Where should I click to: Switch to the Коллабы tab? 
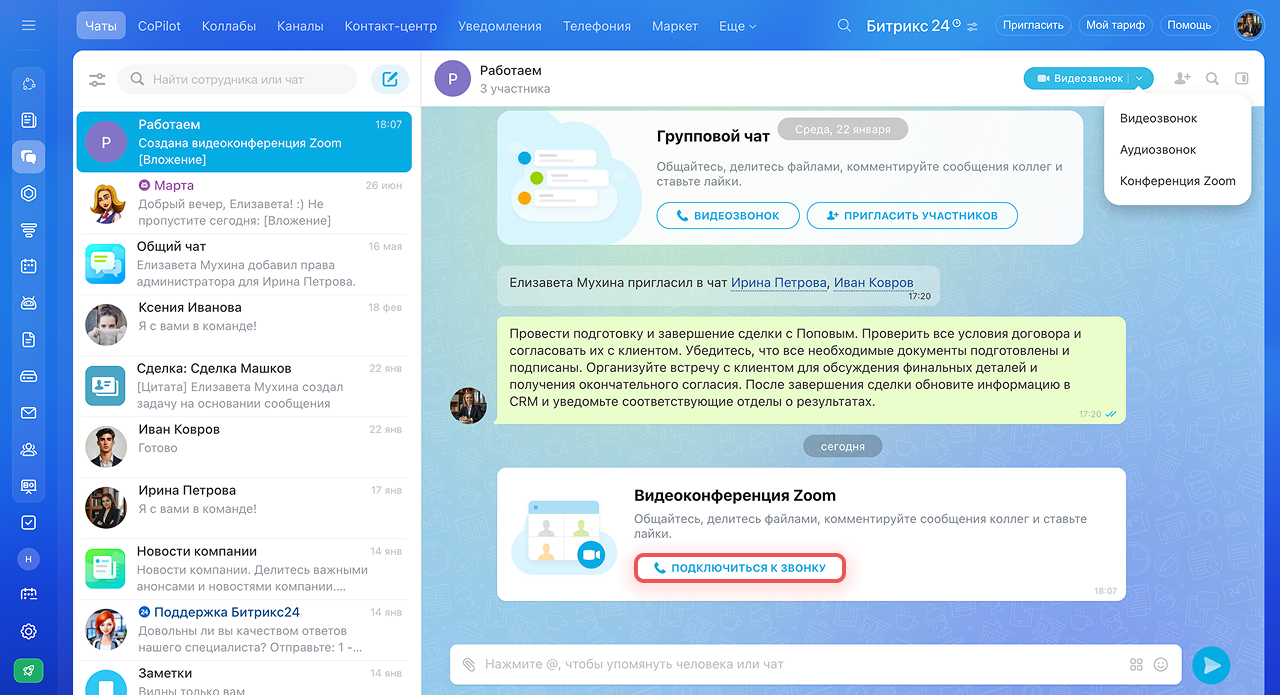click(x=229, y=26)
